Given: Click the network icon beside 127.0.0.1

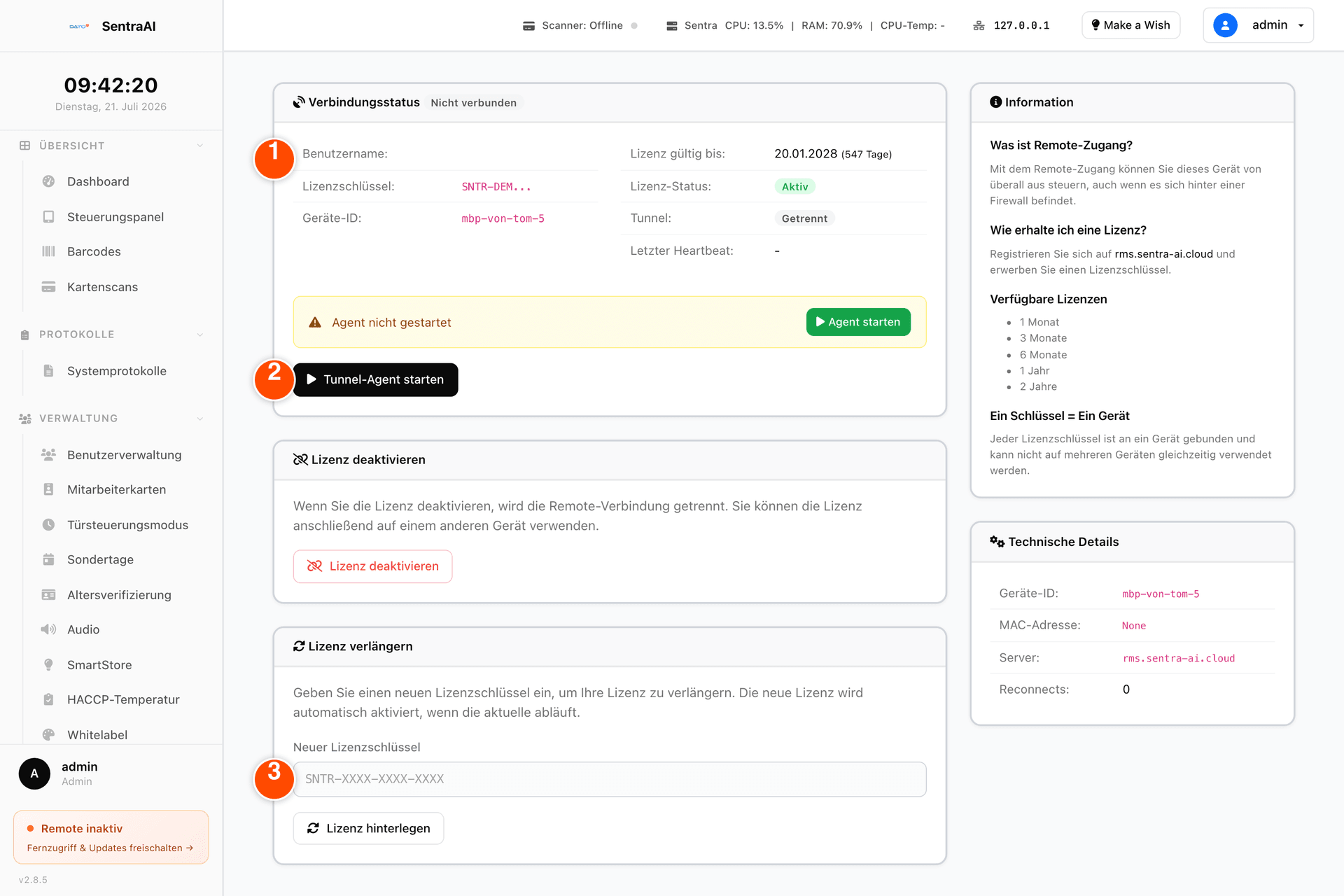Looking at the screenshot, I should (x=979, y=26).
